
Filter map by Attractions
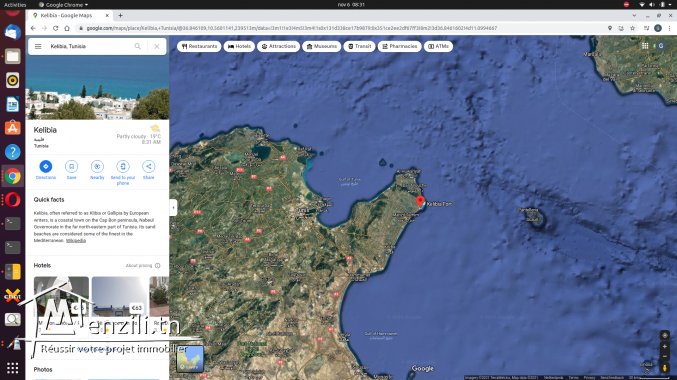point(278,46)
